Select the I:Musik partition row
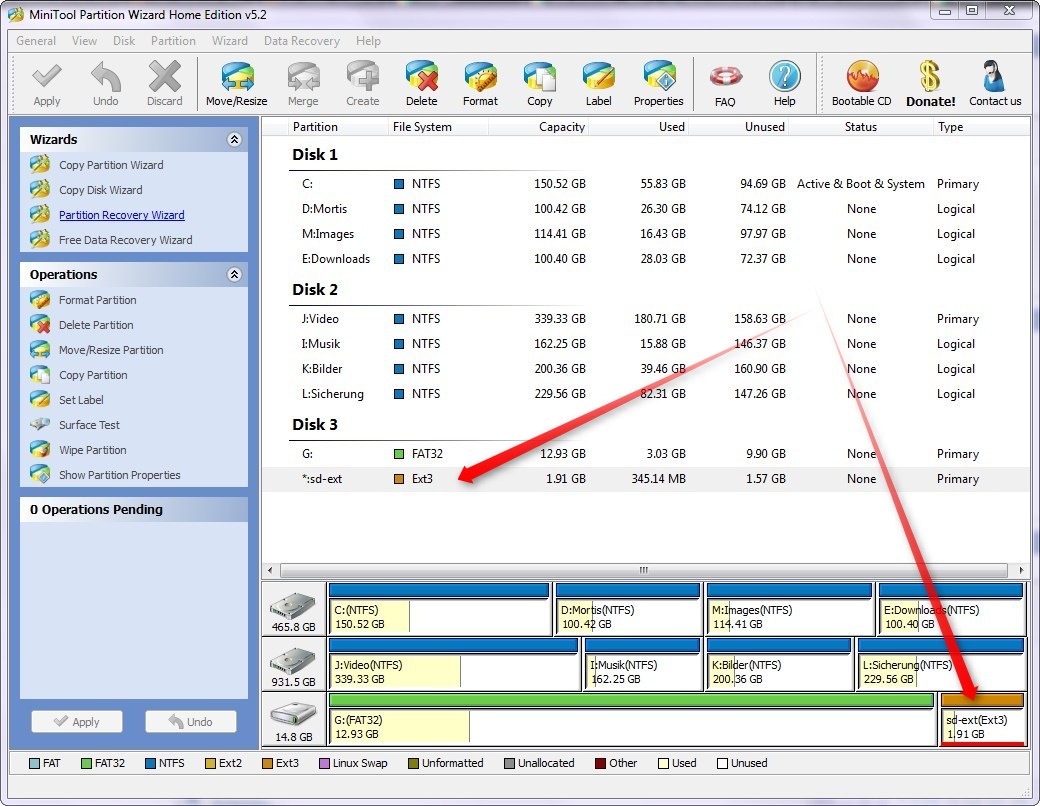The image size is (1040, 806). tap(647, 344)
